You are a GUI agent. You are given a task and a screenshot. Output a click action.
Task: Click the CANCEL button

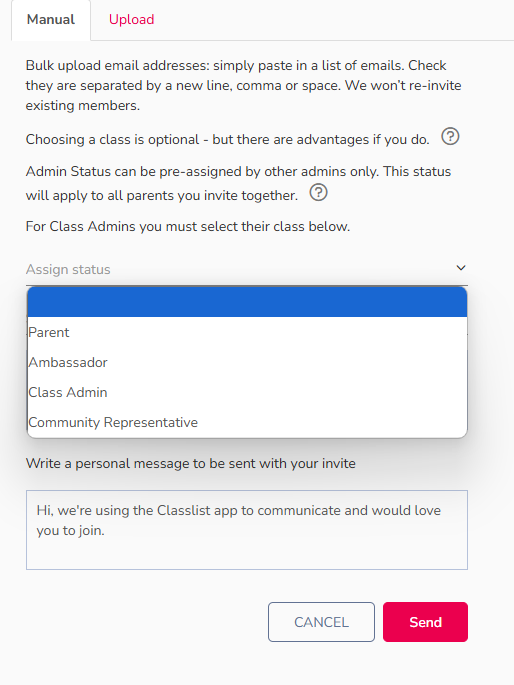[x=321, y=622]
